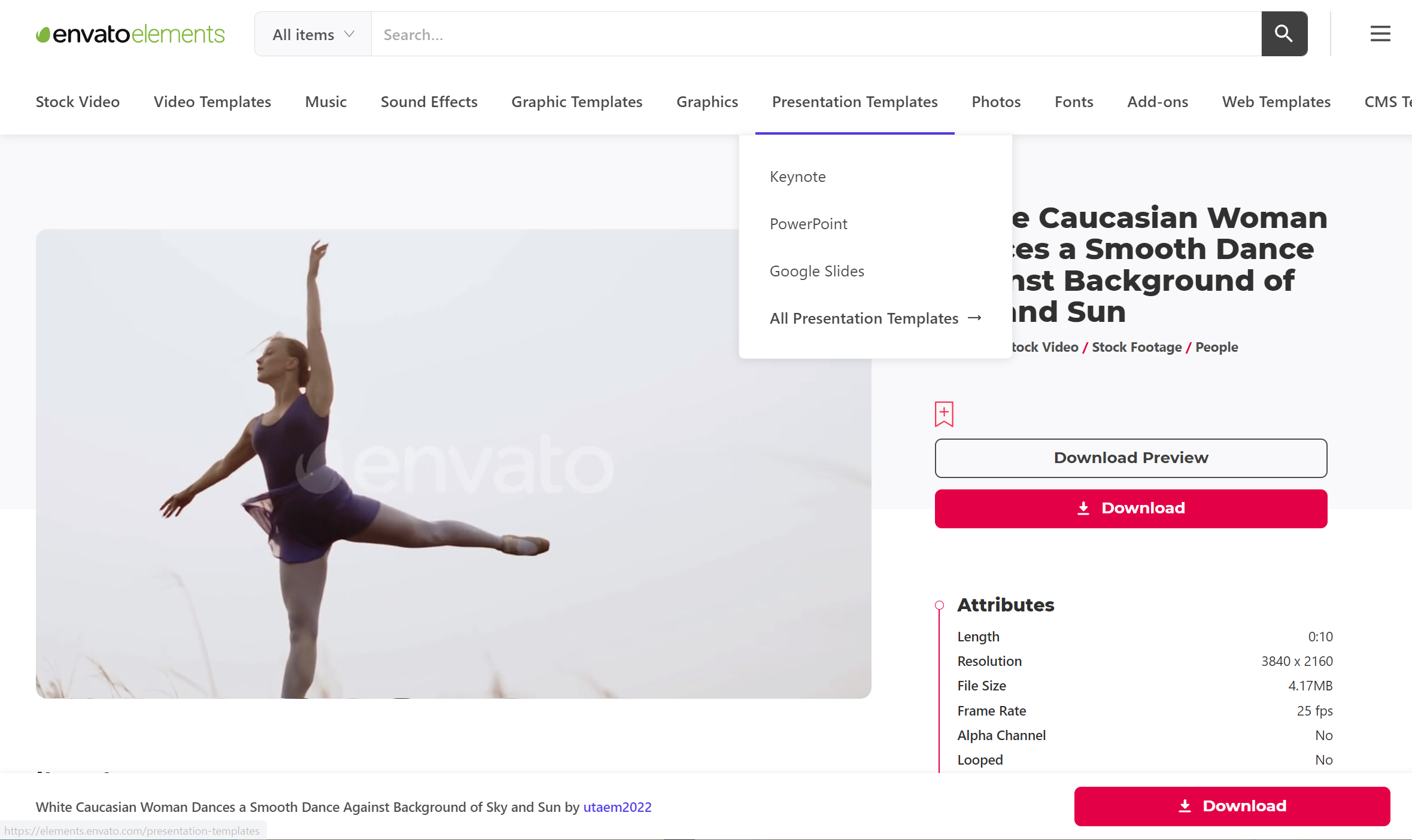
Task: Click the magnifying glass search button
Action: (x=1284, y=34)
